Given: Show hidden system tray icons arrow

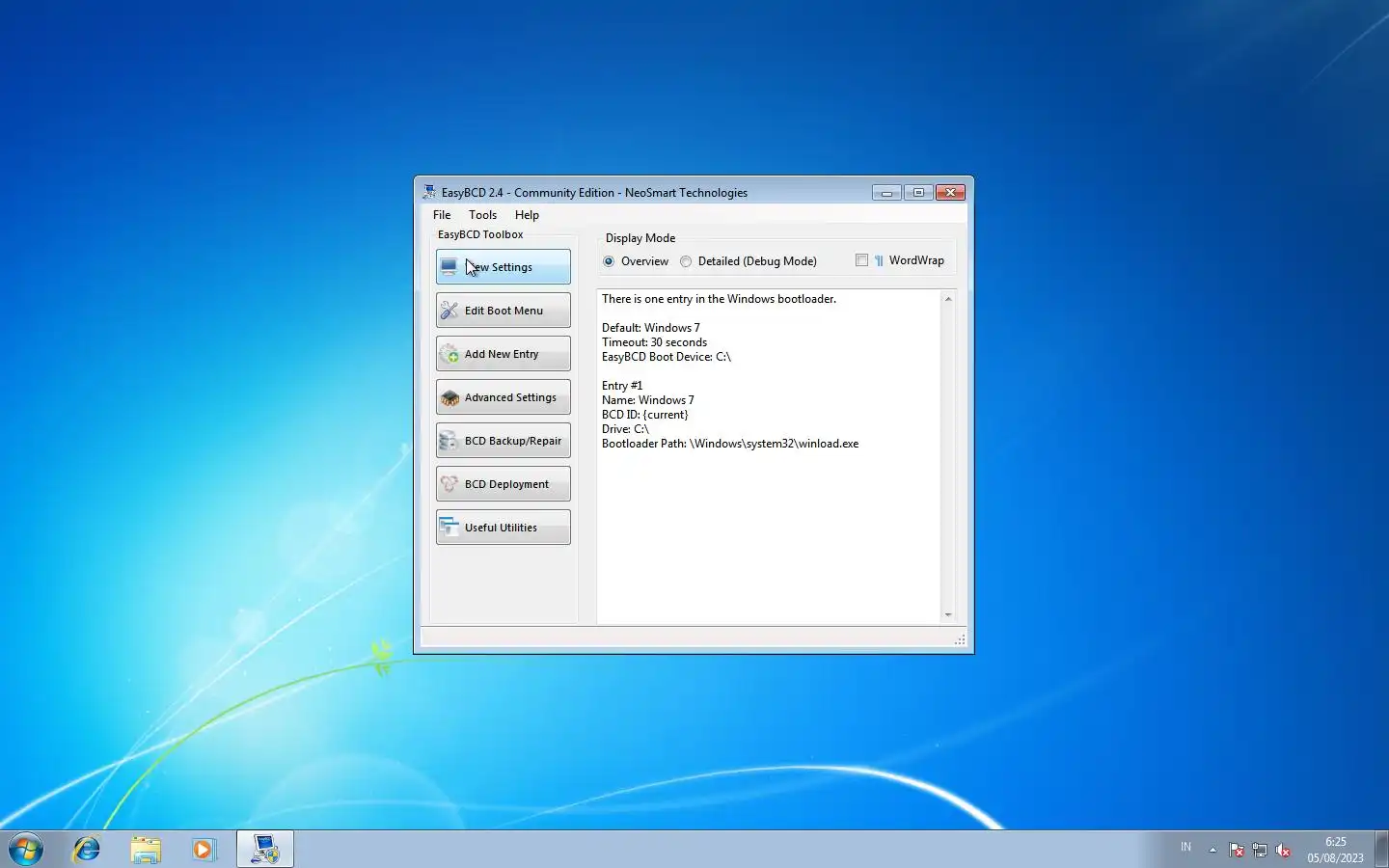Looking at the screenshot, I should [1212, 850].
